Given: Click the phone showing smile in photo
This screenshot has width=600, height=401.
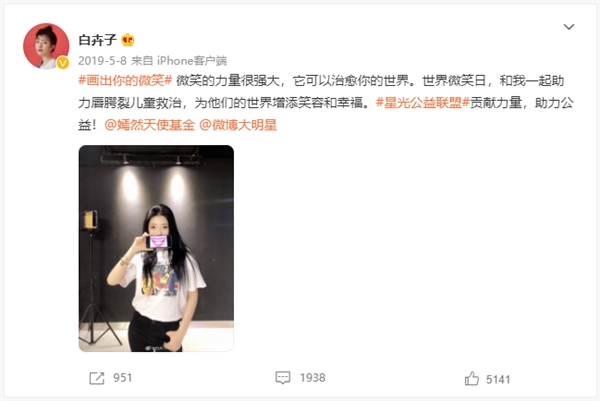Looking at the screenshot, I should pos(158,242).
